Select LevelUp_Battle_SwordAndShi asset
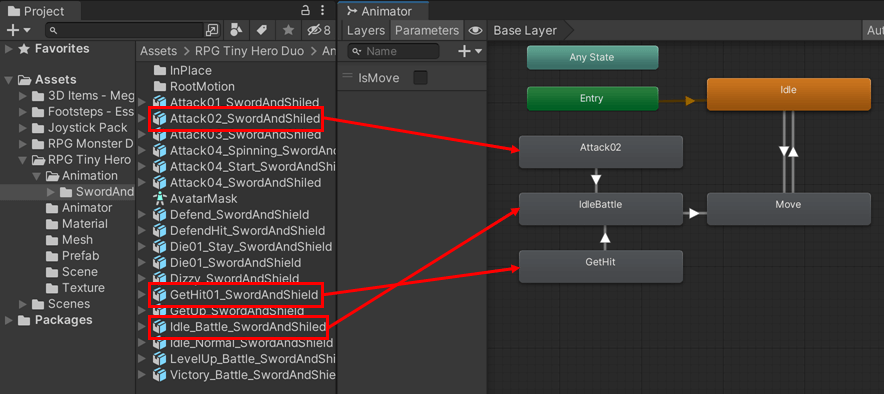The width and height of the screenshot is (884, 394). tap(245, 359)
